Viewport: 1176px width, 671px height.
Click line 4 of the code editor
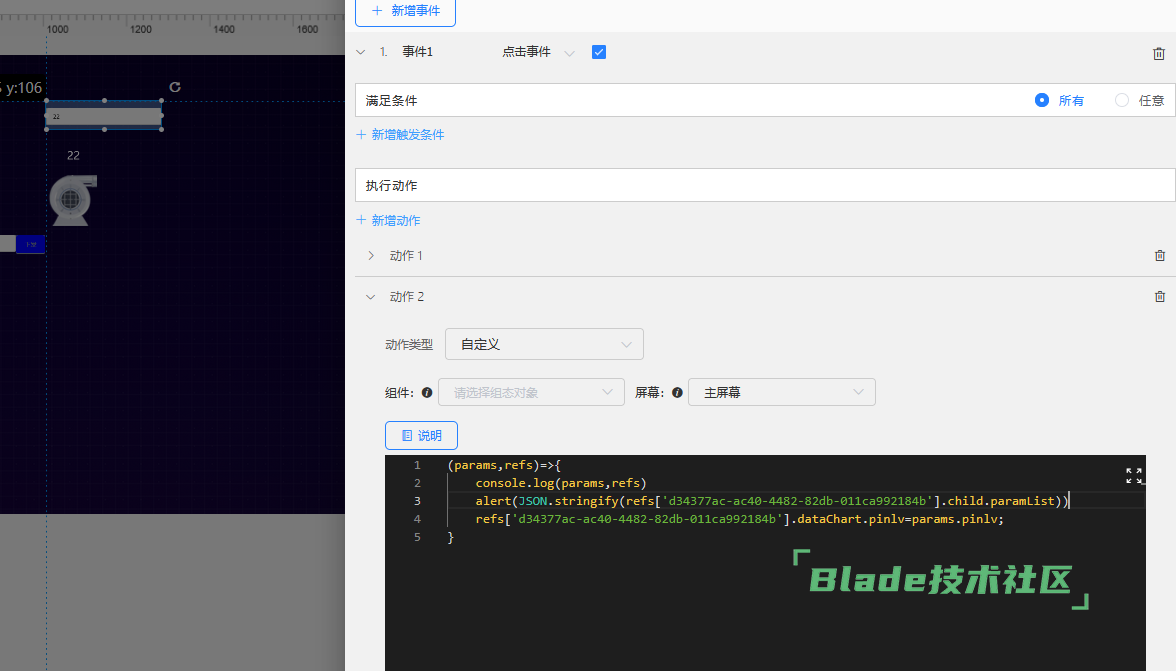tap(740, 519)
